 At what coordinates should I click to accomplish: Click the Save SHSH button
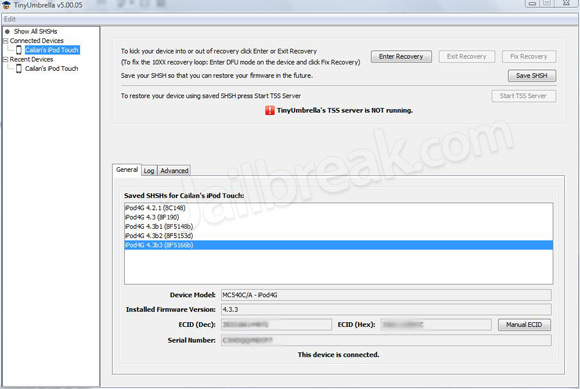tap(532, 75)
